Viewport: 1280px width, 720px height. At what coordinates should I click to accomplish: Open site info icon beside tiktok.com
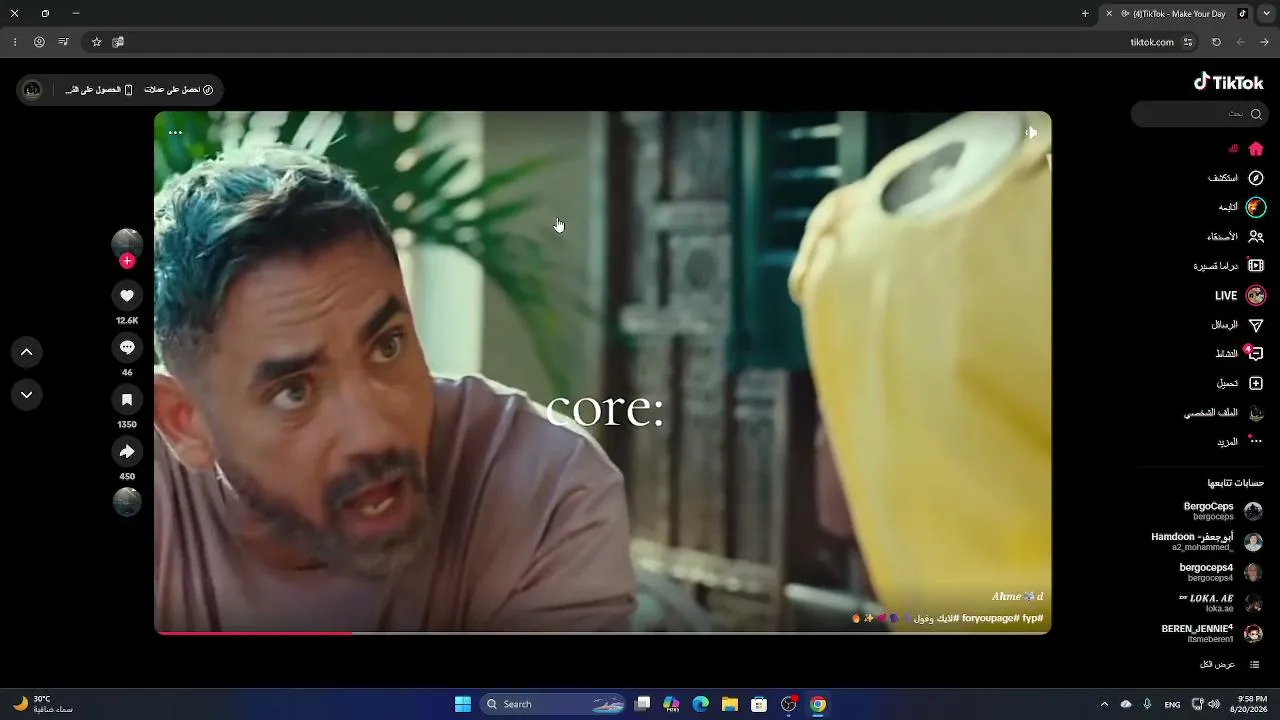point(1188,42)
